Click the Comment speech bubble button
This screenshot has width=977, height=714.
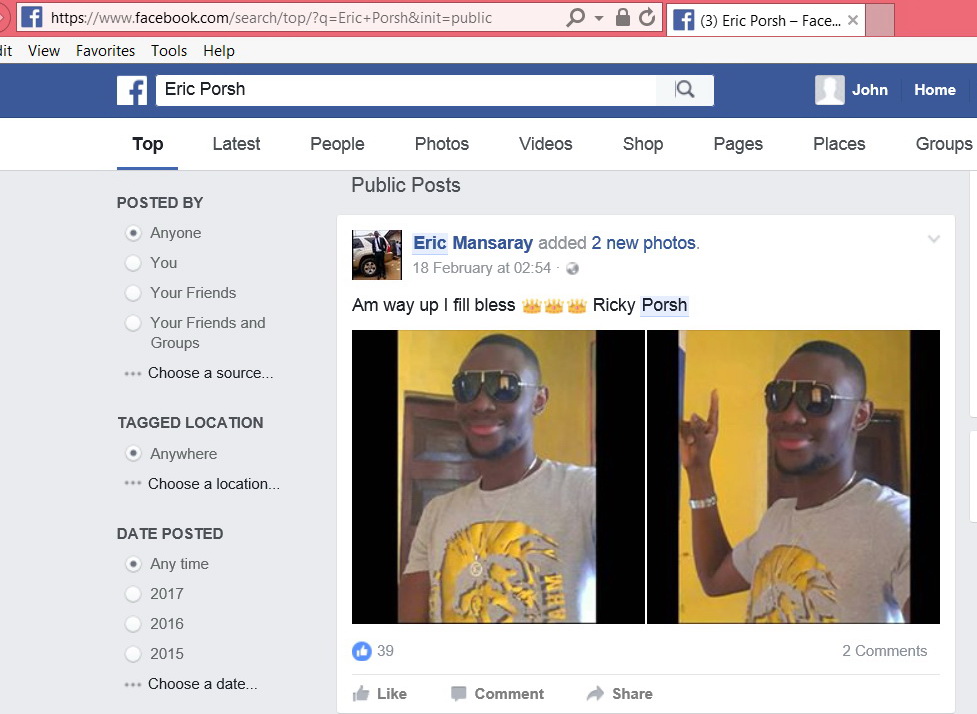point(497,693)
